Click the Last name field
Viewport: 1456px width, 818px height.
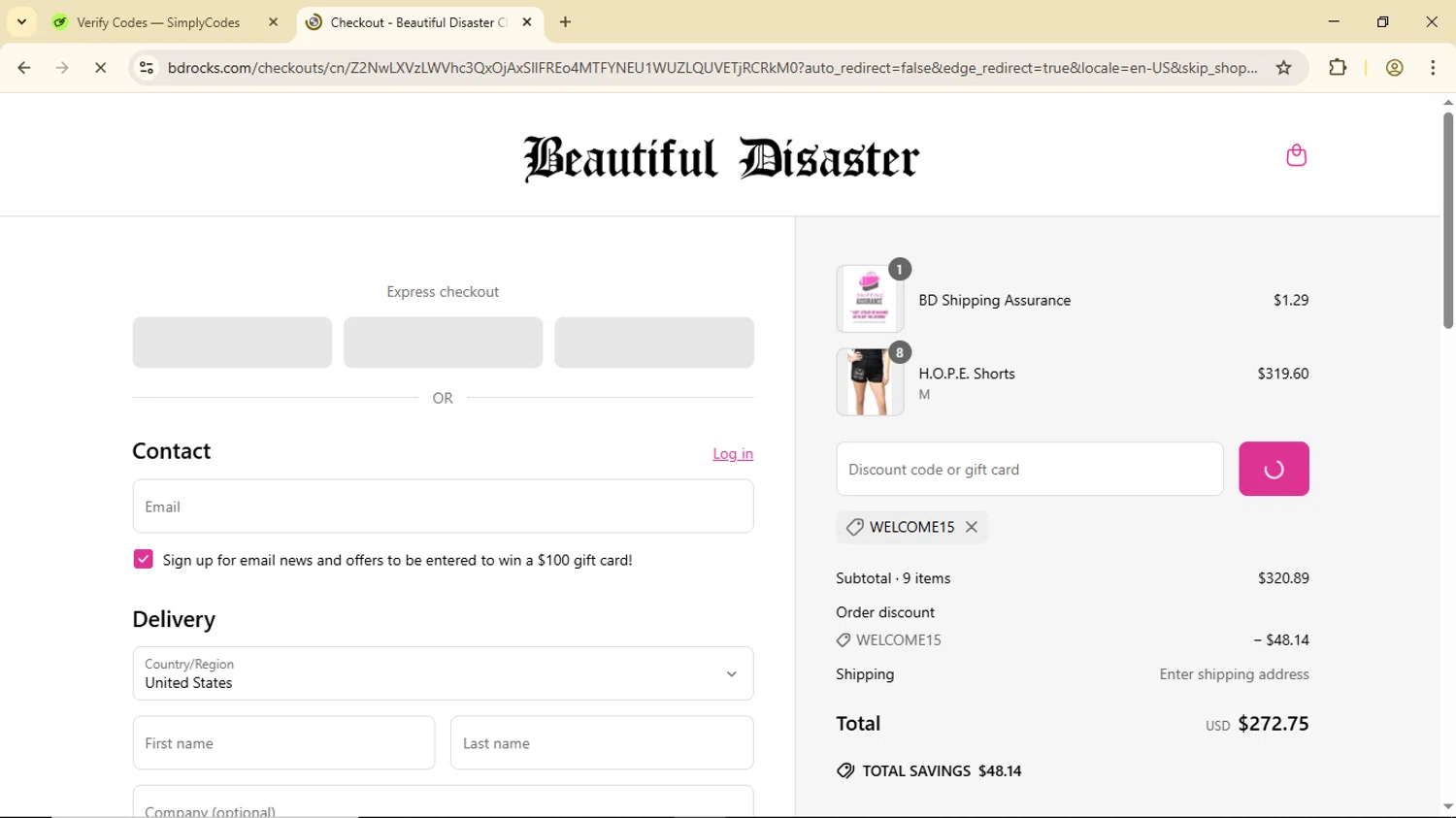pyautogui.click(x=602, y=743)
